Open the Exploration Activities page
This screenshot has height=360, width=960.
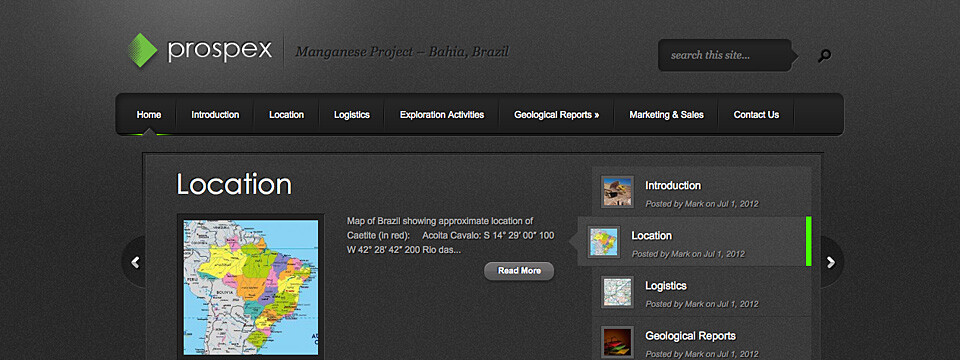click(442, 114)
